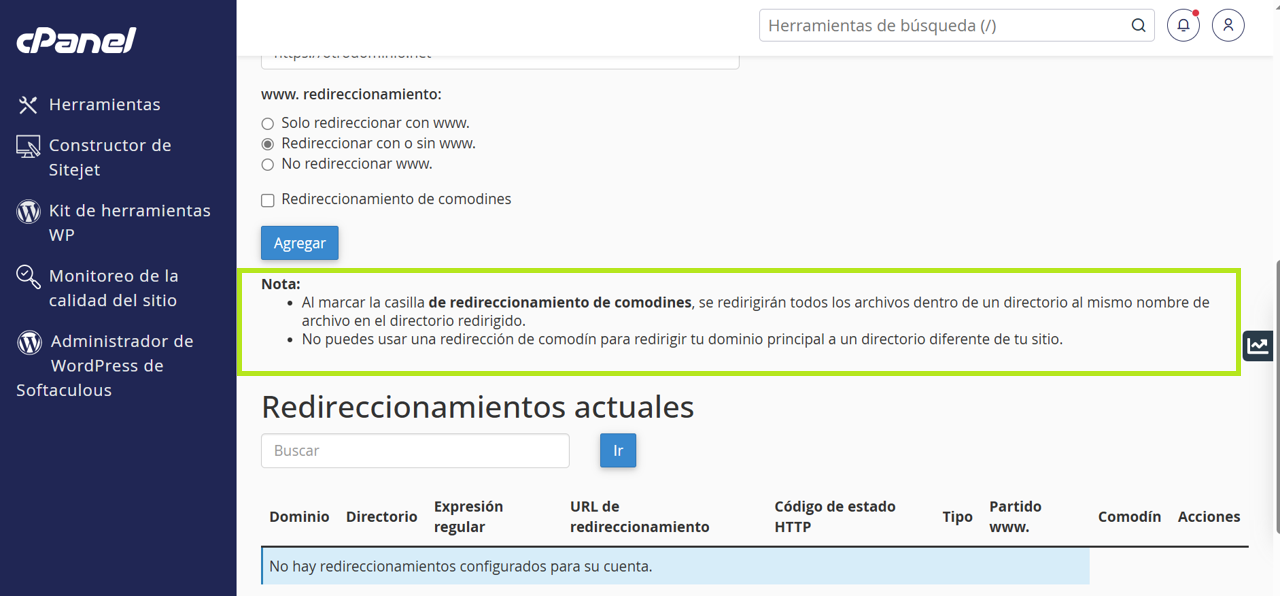Open Herramientas in the sidebar menu
The width and height of the screenshot is (1280, 596).
click(x=104, y=105)
